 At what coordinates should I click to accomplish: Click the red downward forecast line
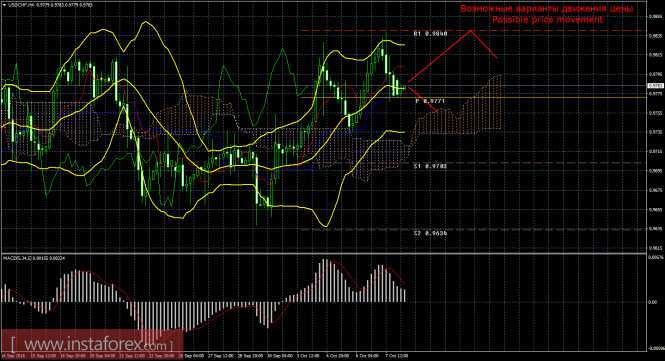423,99
